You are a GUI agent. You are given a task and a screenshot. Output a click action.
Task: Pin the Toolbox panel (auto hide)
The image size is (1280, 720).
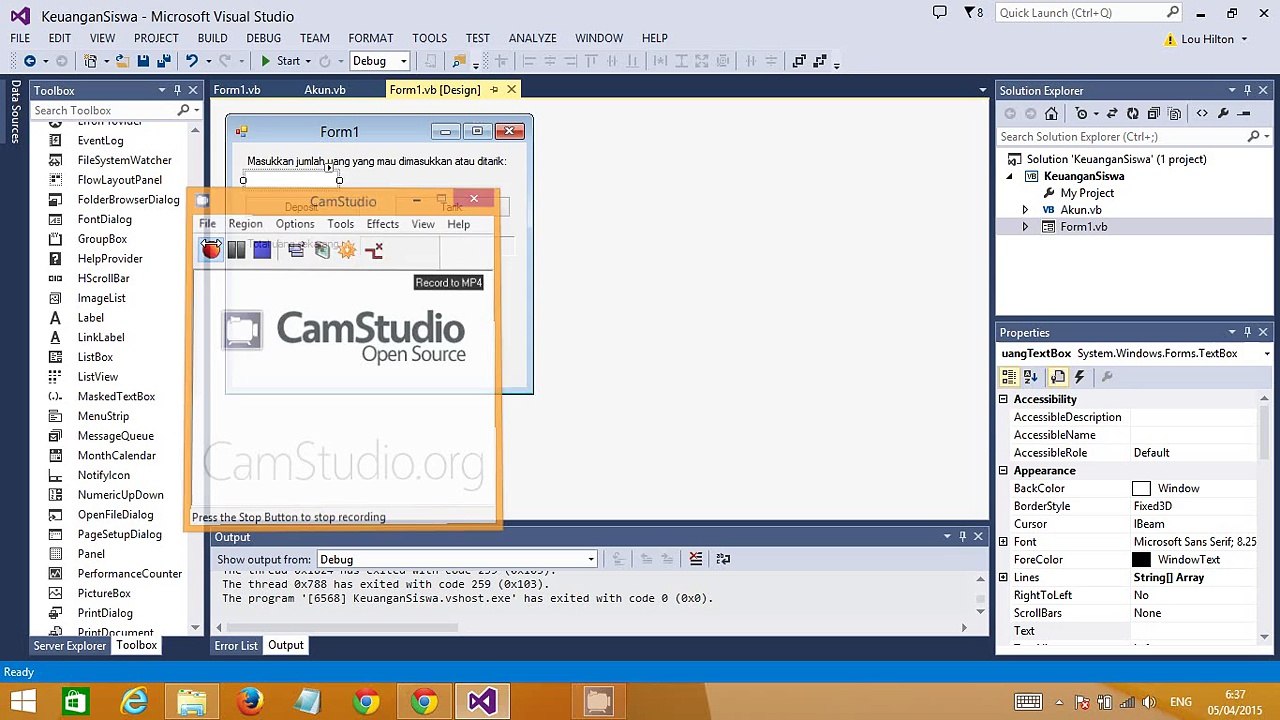coord(178,90)
